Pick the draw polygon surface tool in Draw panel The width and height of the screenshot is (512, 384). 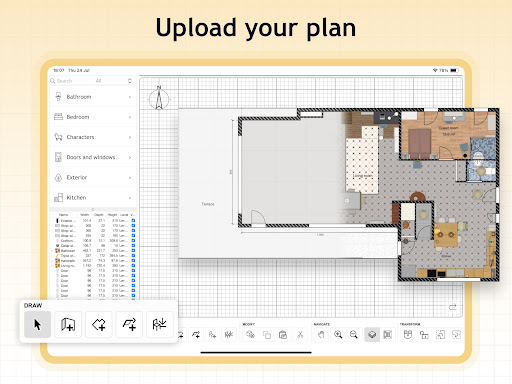99,324
